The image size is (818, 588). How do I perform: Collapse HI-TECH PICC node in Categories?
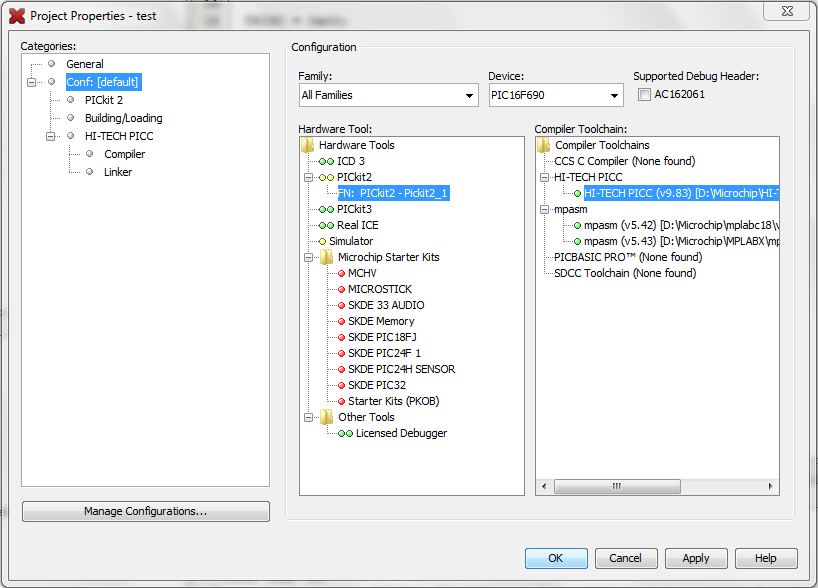51,136
